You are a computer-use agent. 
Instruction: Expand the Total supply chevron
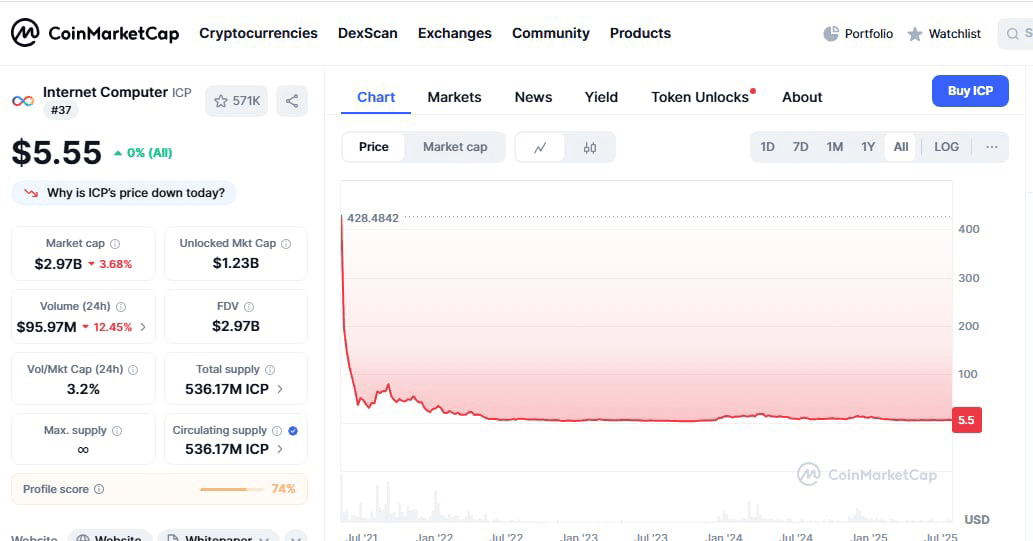point(280,389)
